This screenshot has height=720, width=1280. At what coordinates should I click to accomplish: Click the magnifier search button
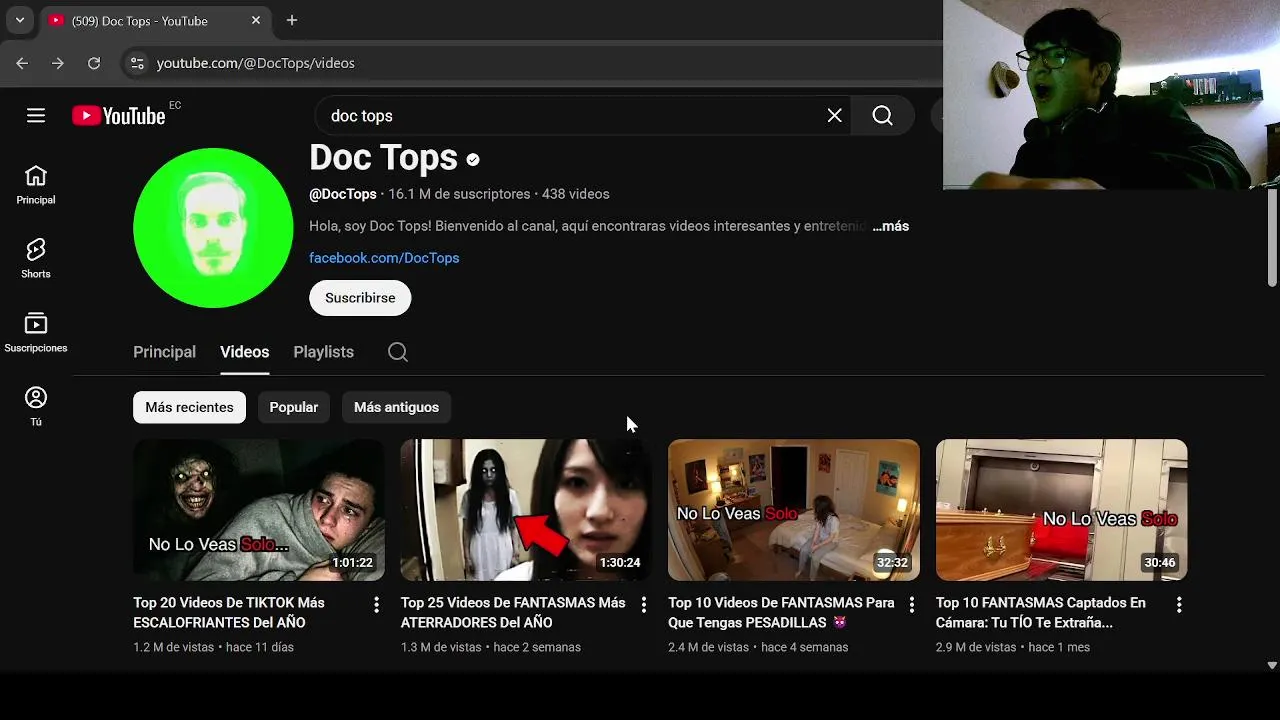(x=882, y=116)
